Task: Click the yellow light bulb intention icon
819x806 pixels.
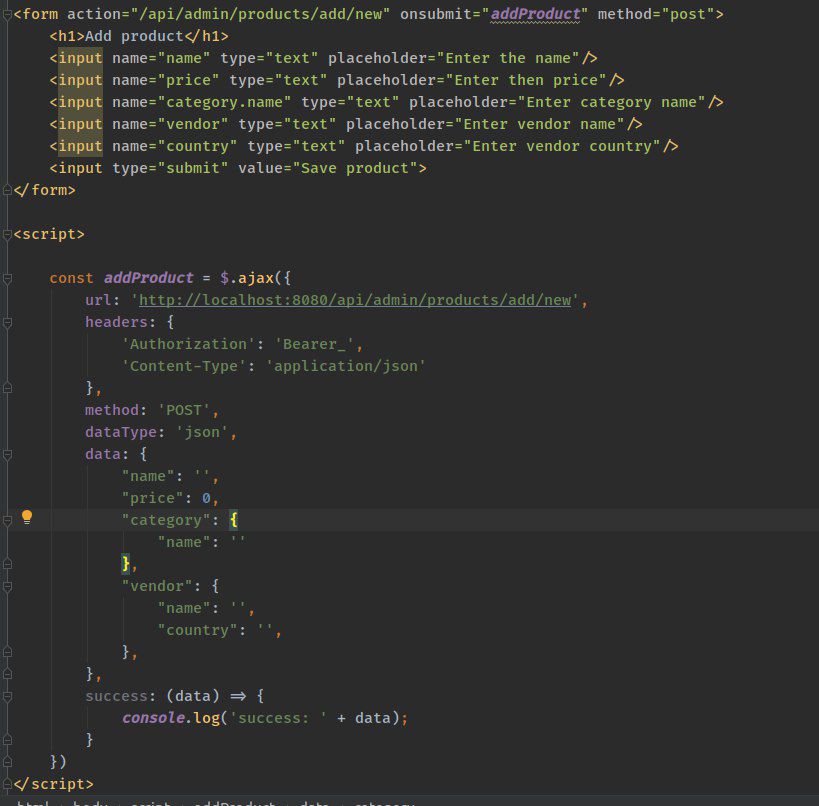Action: point(27,517)
